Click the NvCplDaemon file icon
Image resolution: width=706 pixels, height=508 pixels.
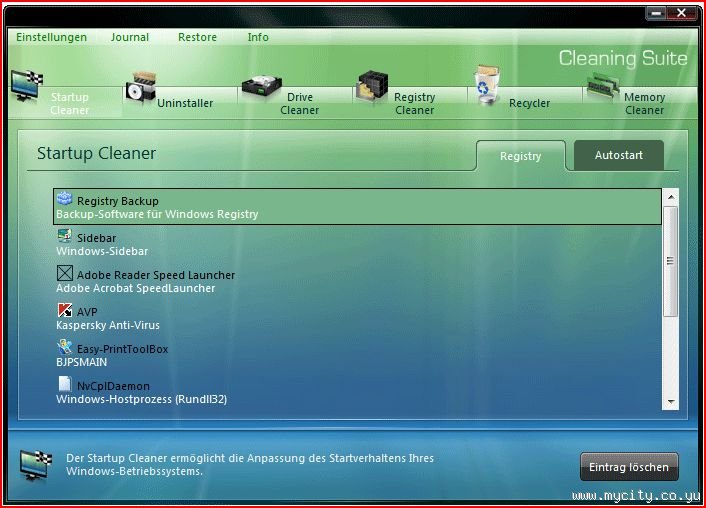coord(65,384)
